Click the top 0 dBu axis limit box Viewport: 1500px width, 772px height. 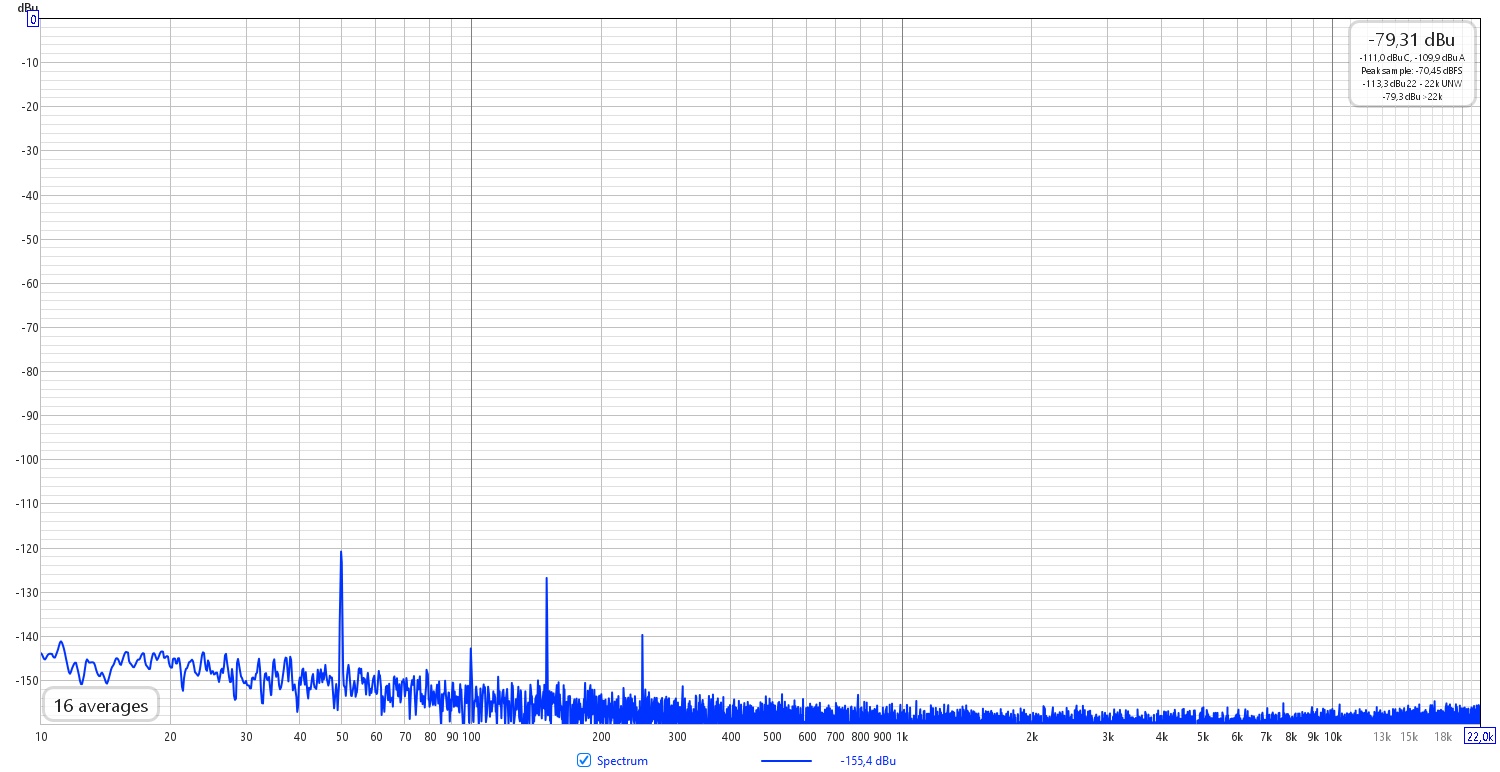tap(33, 19)
